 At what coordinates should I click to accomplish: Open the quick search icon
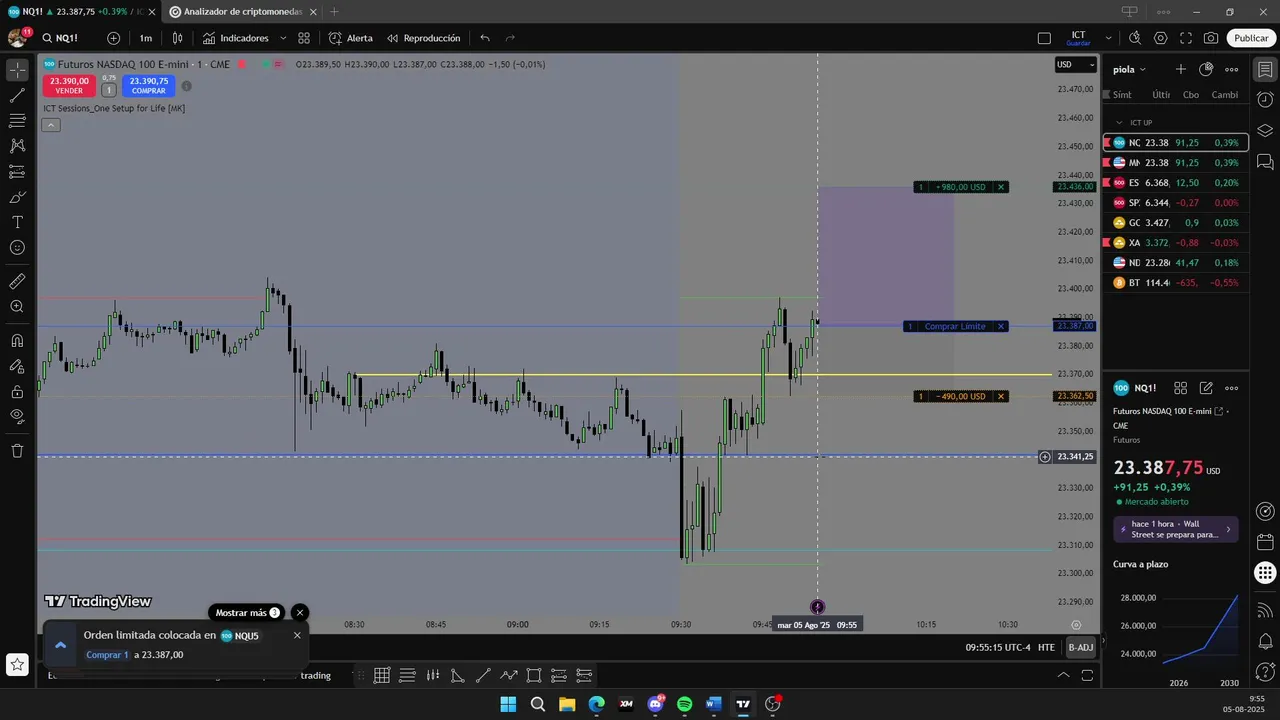tap(1135, 38)
